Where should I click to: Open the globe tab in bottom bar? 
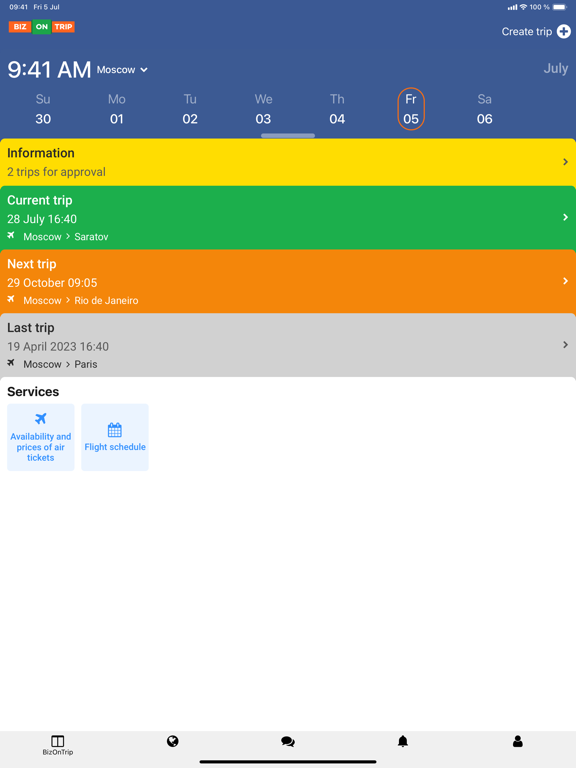click(172, 741)
